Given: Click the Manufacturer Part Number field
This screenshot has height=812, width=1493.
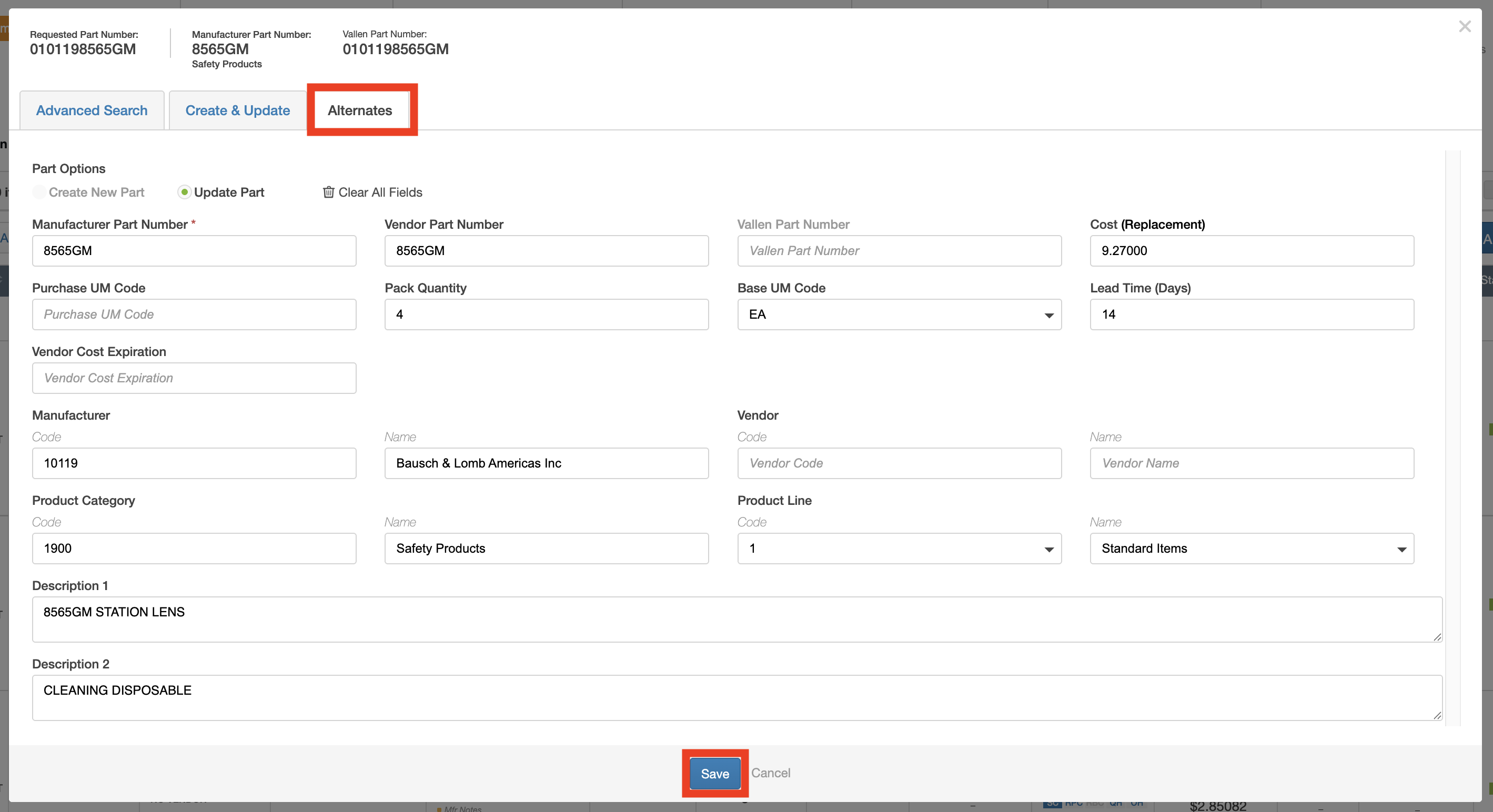Looking at the screenshot, I should click(x=194, y=251).
